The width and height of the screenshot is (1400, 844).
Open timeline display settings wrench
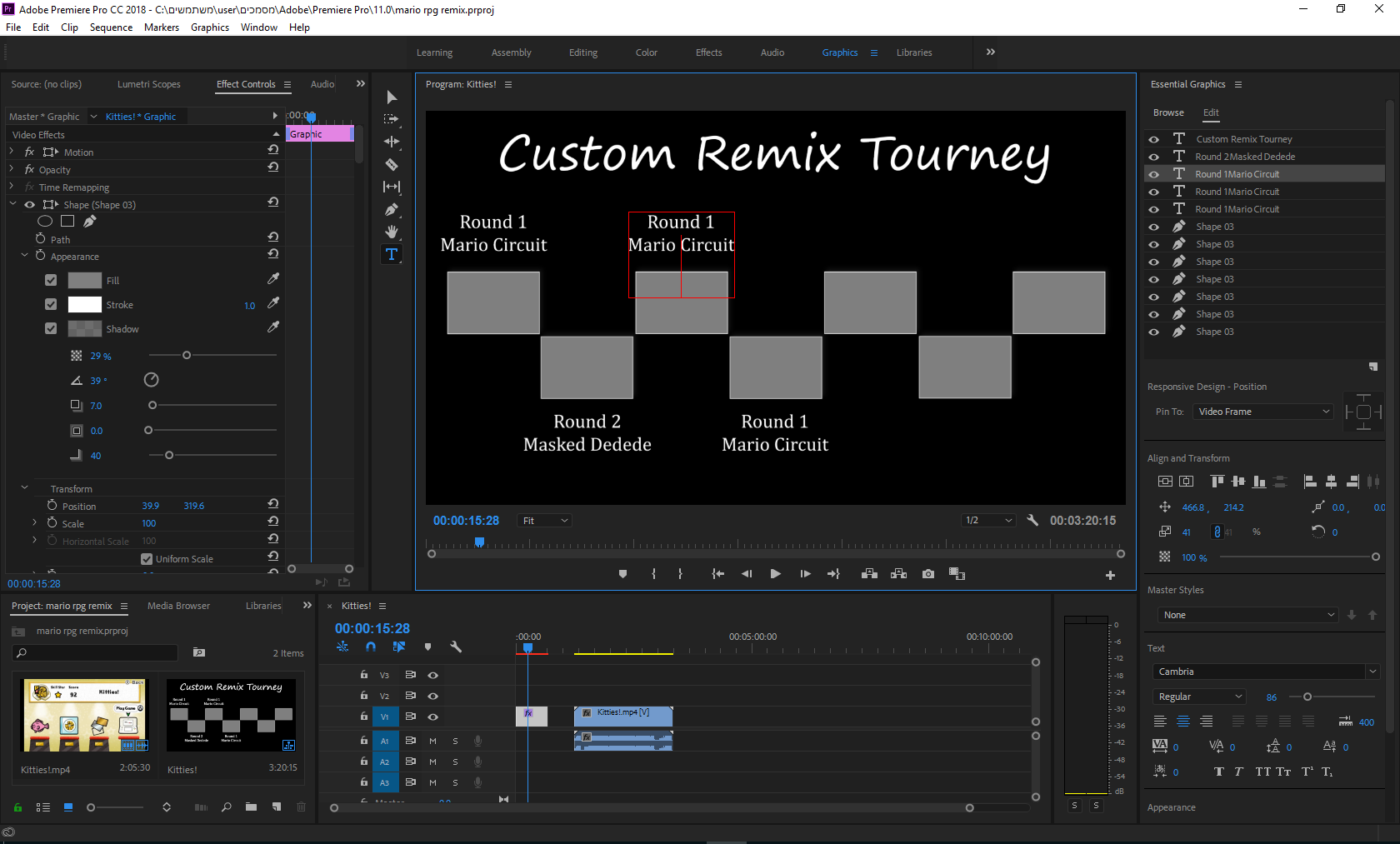pos(456,647)
